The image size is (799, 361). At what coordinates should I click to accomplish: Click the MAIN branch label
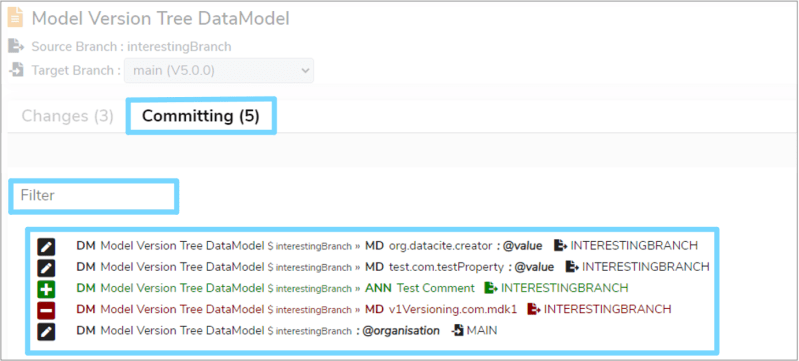click(482, 330)
